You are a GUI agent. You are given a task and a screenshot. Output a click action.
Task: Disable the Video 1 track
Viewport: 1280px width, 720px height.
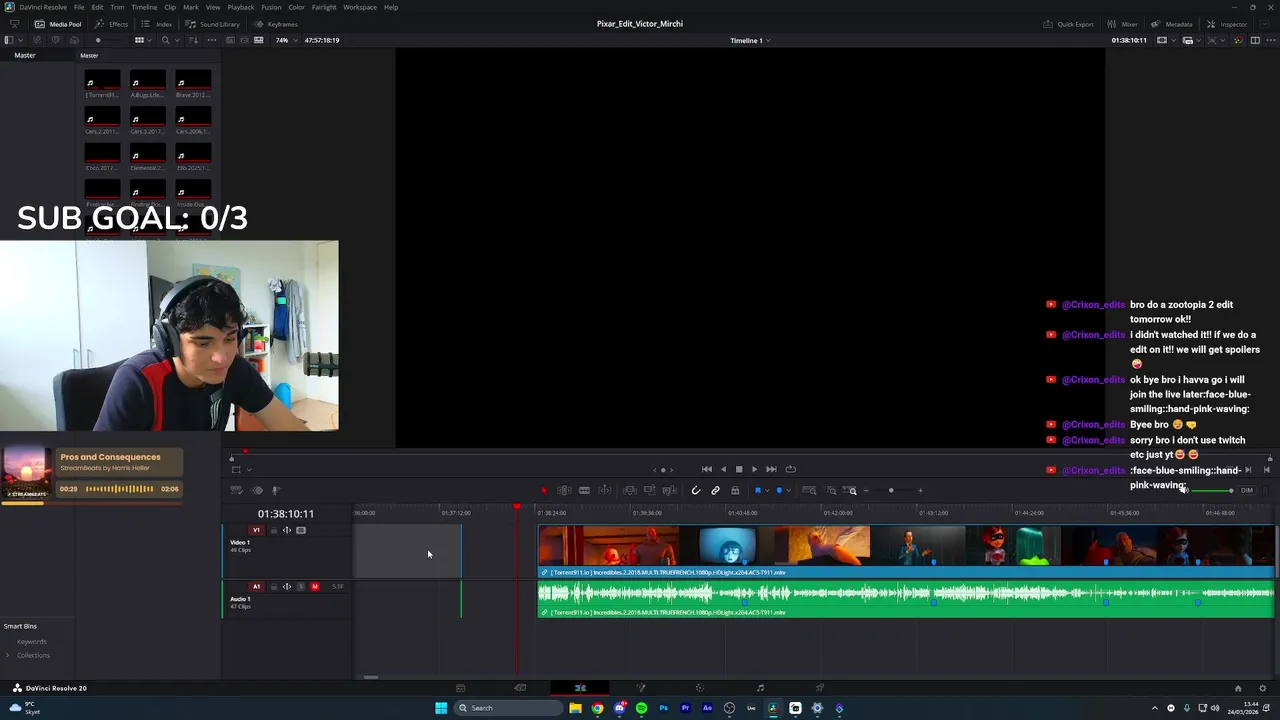(301, 530)
